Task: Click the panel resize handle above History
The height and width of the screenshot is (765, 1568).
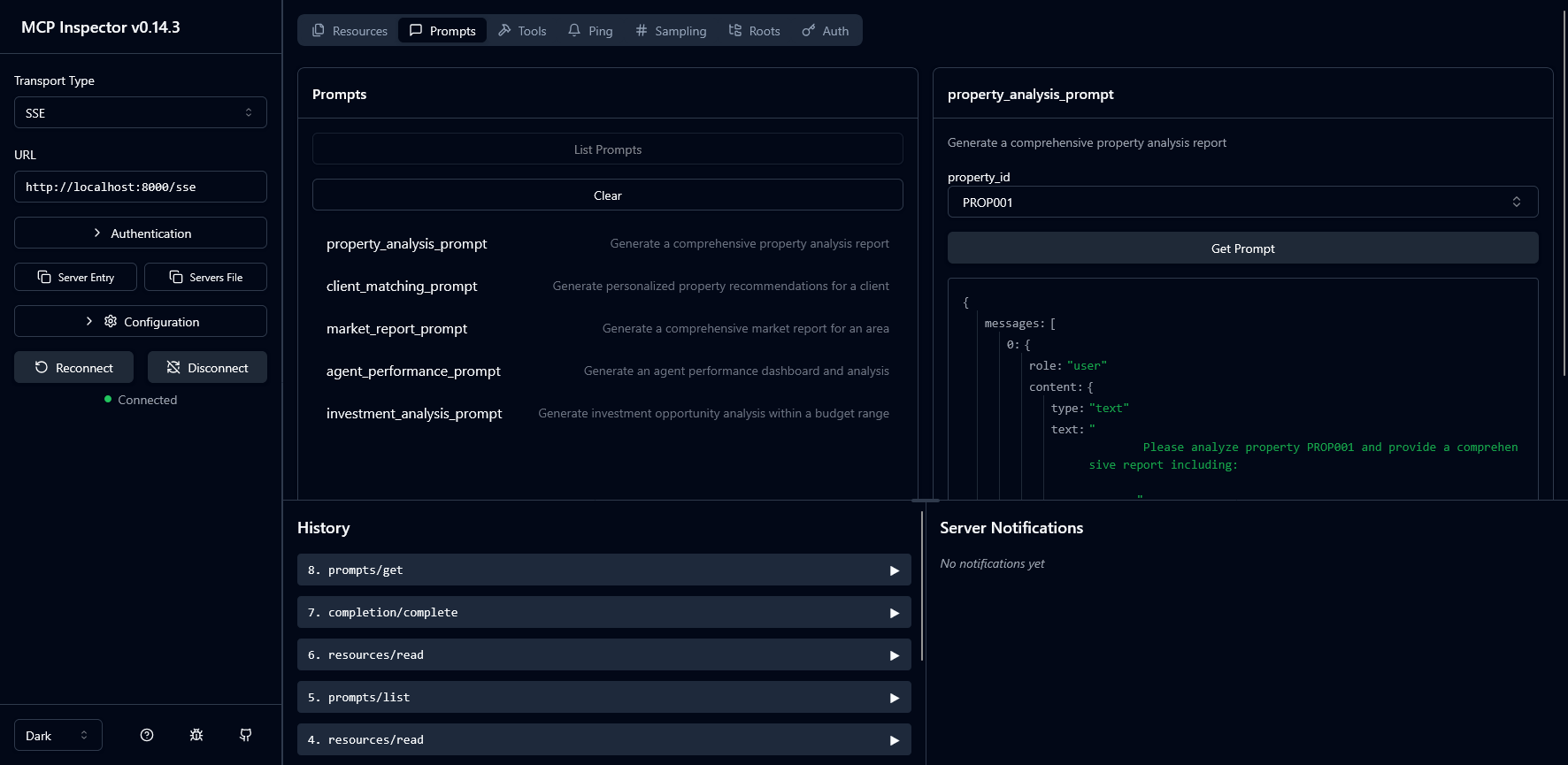Action: tap(926, 501)
